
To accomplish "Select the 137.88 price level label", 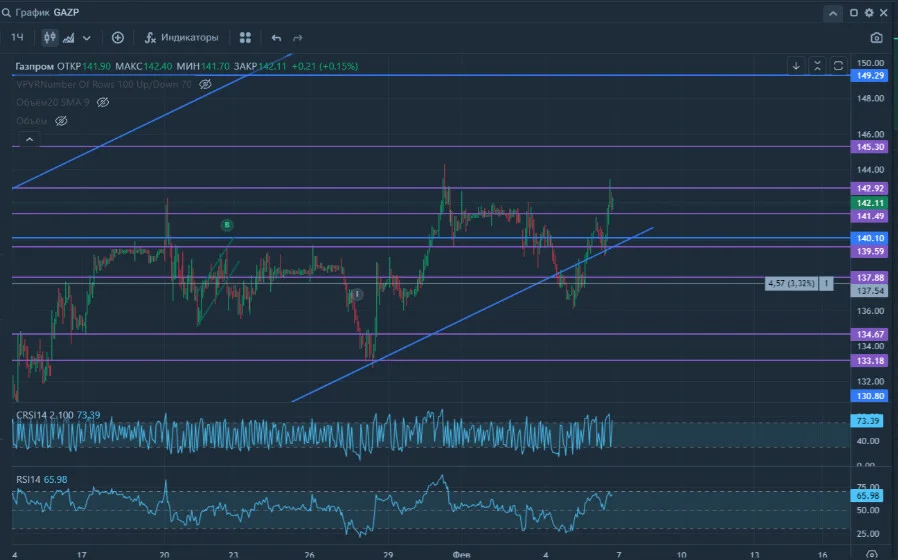I will [x=870, y=278].
